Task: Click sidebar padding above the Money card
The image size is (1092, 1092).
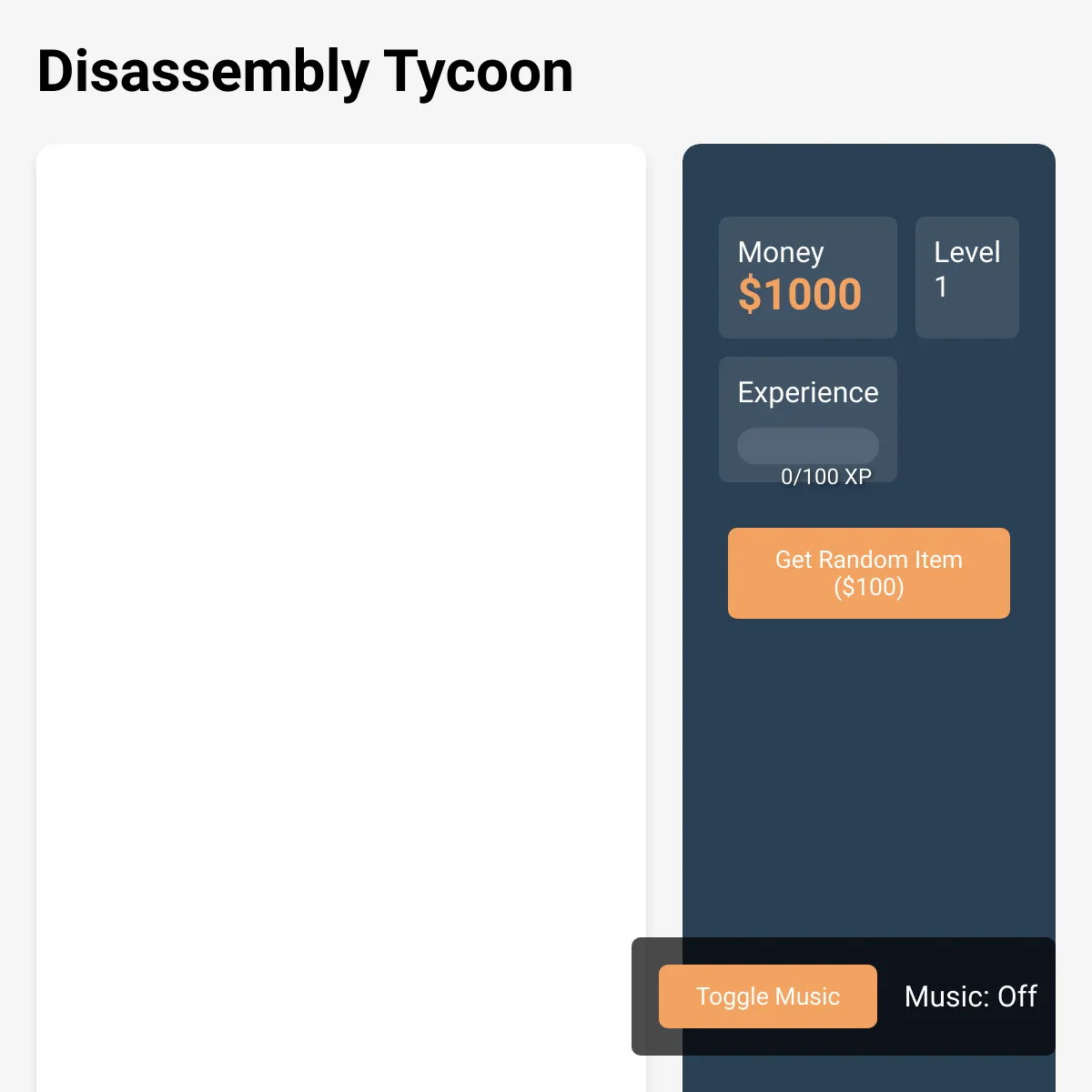Action: tap(869, 180)
